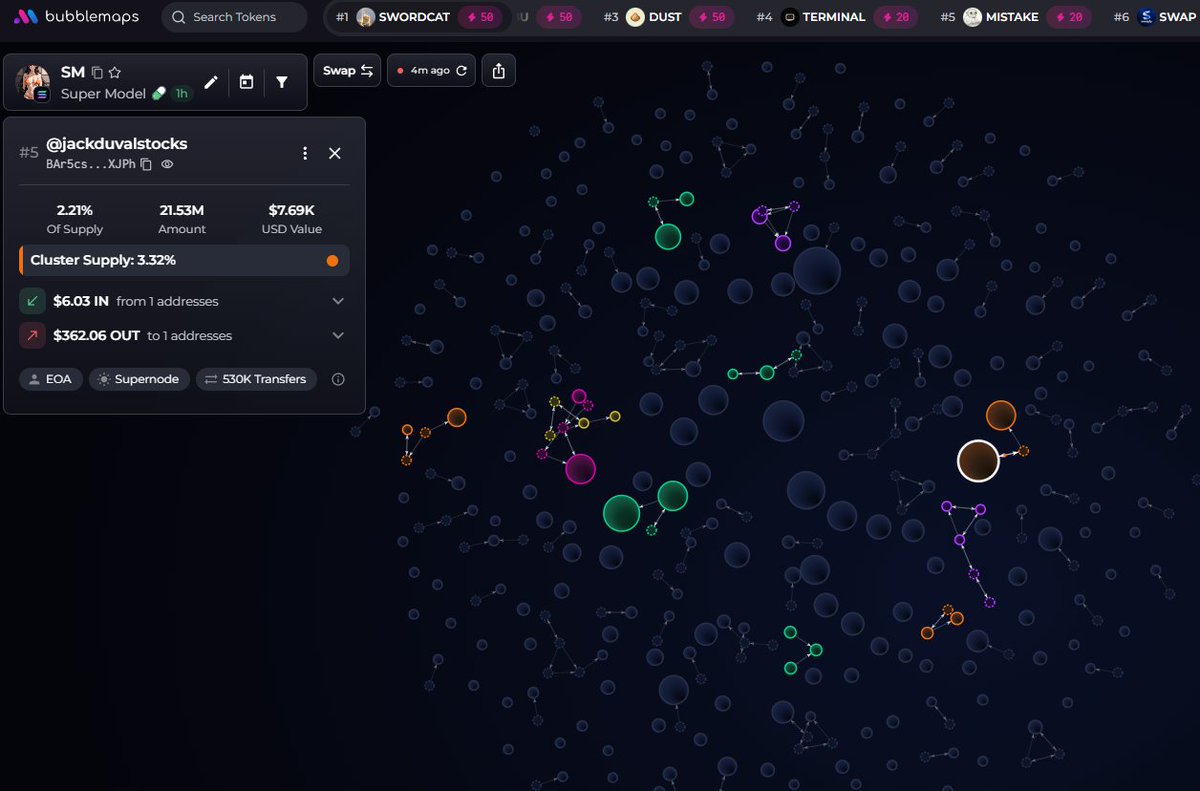Click the info icon beside 530K Transfers
Screen dimensions: 1200x791
pyautogui.click(x=338, y=379)
